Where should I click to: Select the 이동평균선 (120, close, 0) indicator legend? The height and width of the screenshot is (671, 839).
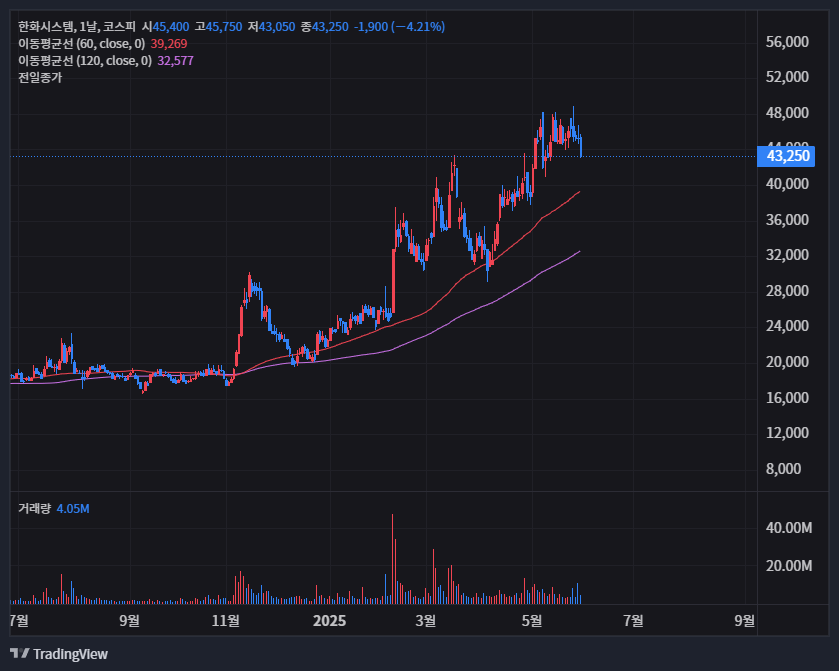pyautogui.click(x=85, y=61)
